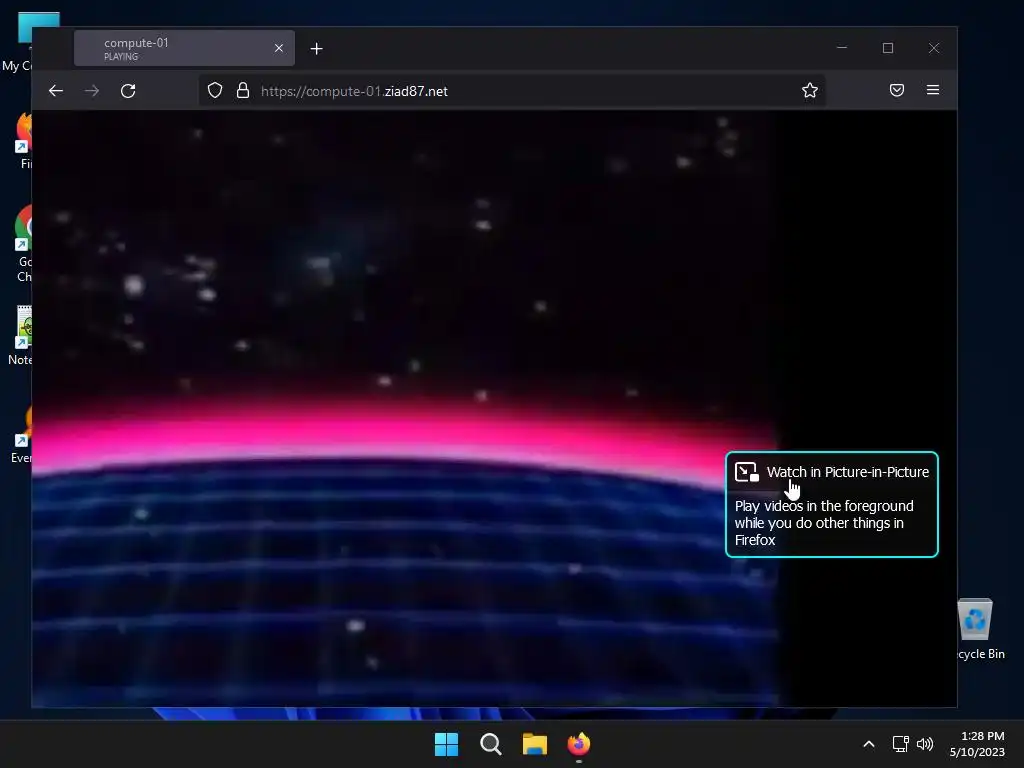Close the Firefox window
Screen dimensions: 1024x768
(x=934, y=48)
